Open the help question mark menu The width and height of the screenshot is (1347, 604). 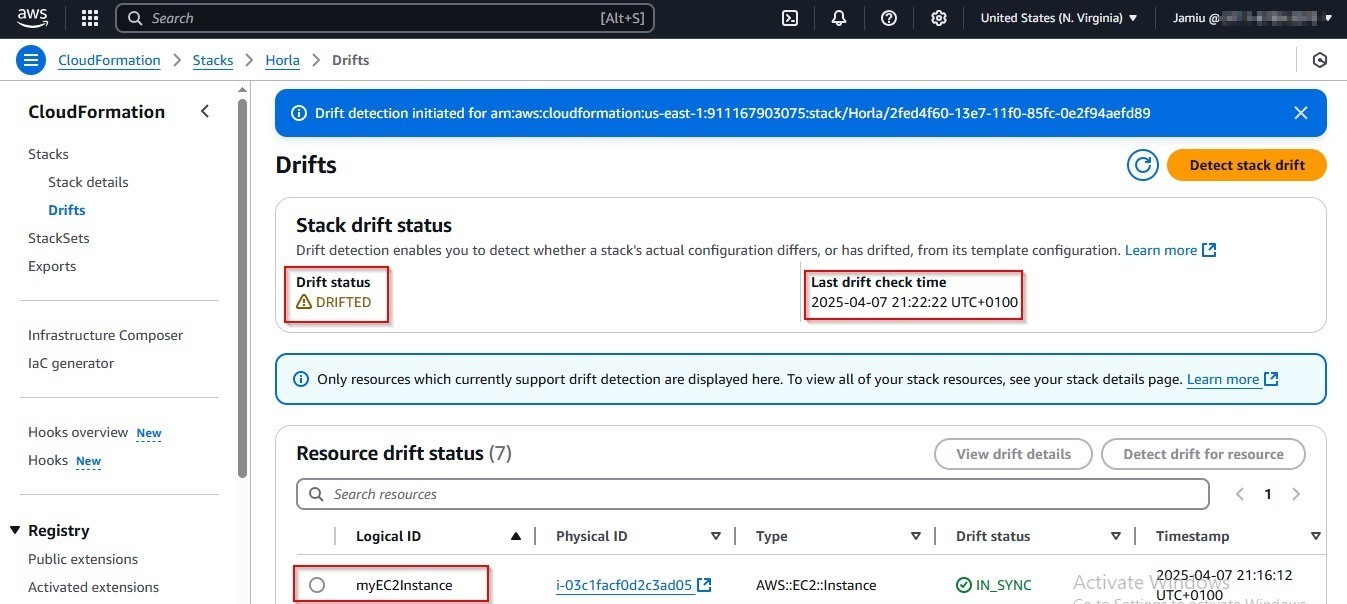(889, 18)
